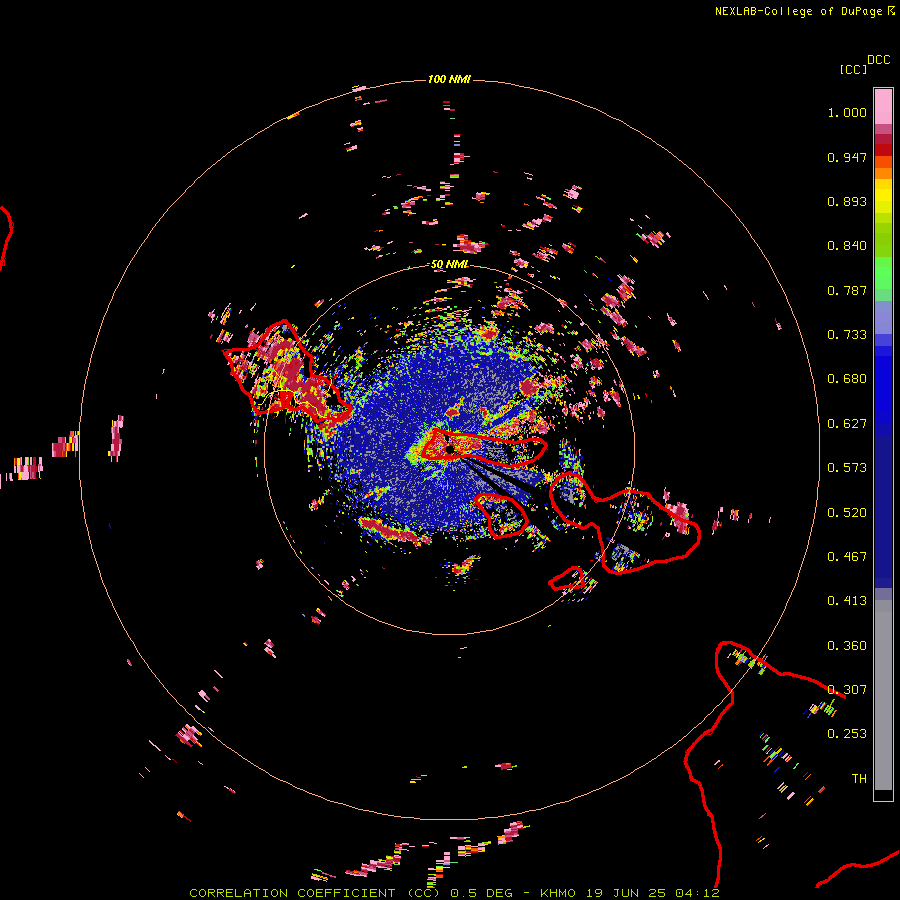Select the DCC label above the color bar
Image resolution: width=900 pixels, height=900 pixels.
coord(879,60)
